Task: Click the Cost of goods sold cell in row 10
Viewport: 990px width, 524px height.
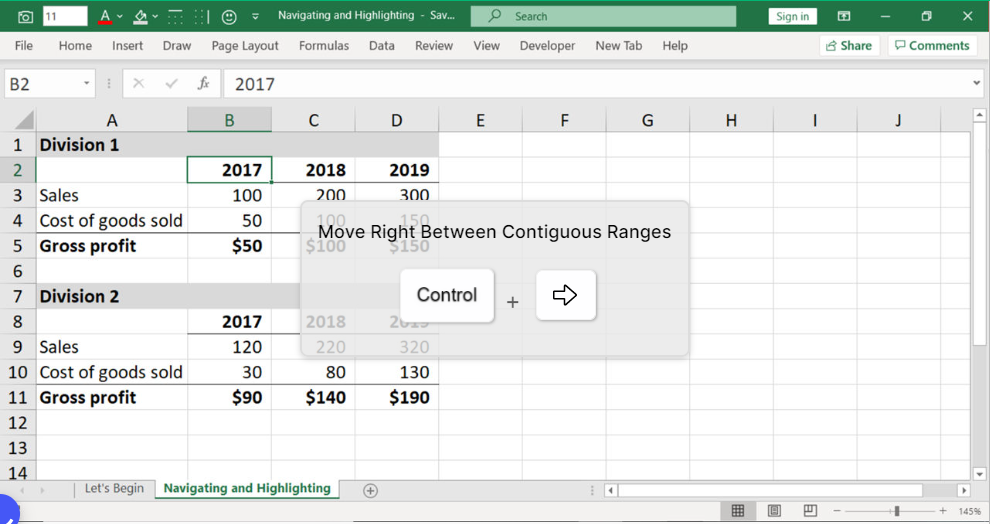Action: [x=112, y=372]
